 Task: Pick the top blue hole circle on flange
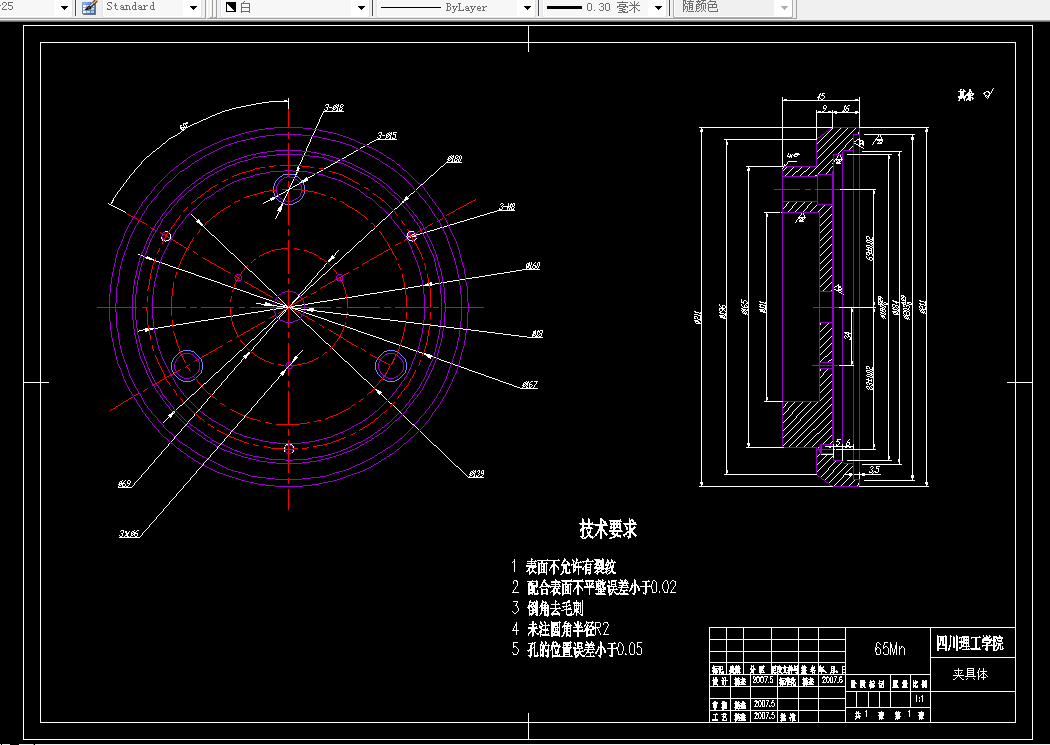(x=290, y=188)
